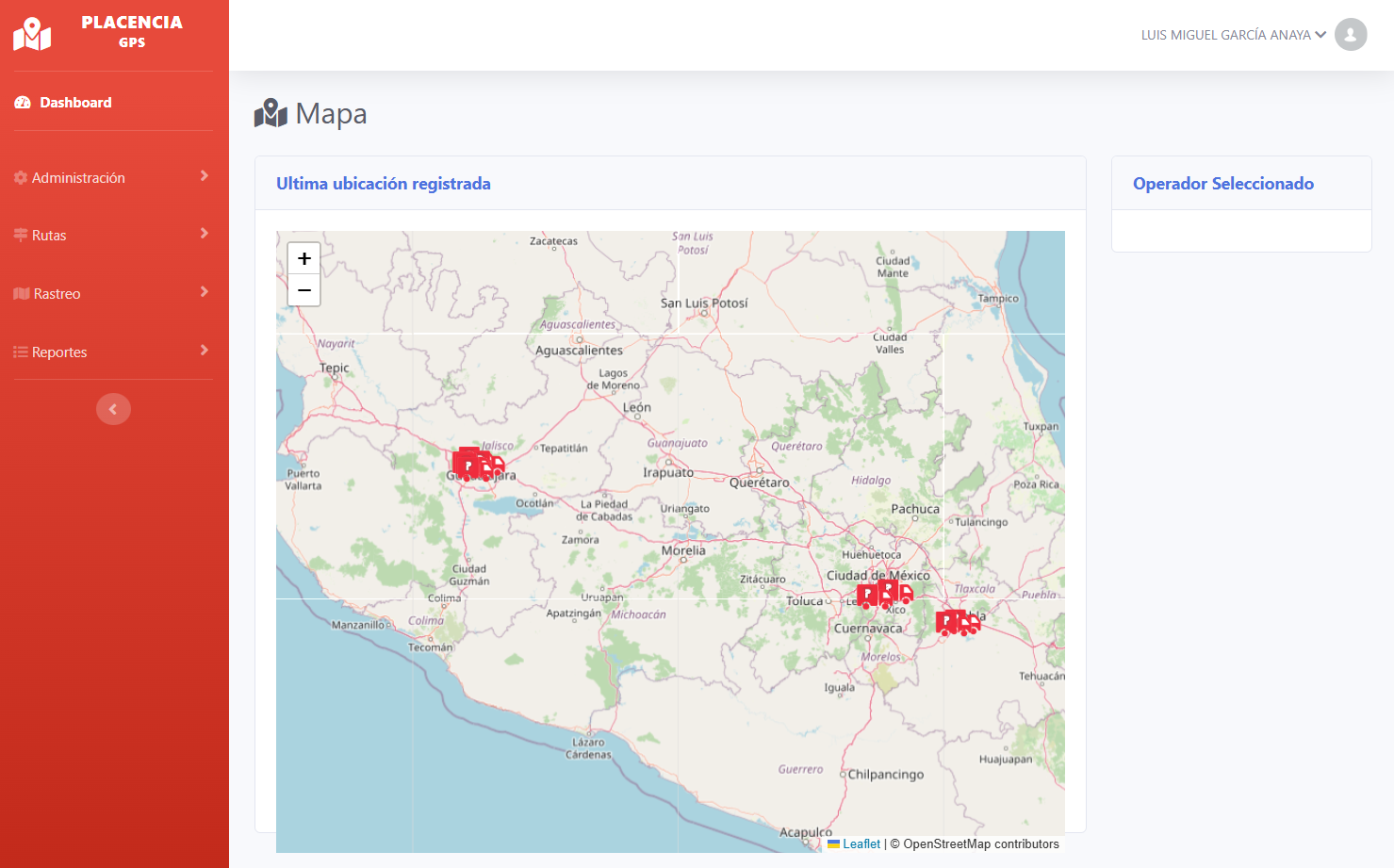Click the Manzanillo label on map
The image size is (1394, 868).
[358, 625]
